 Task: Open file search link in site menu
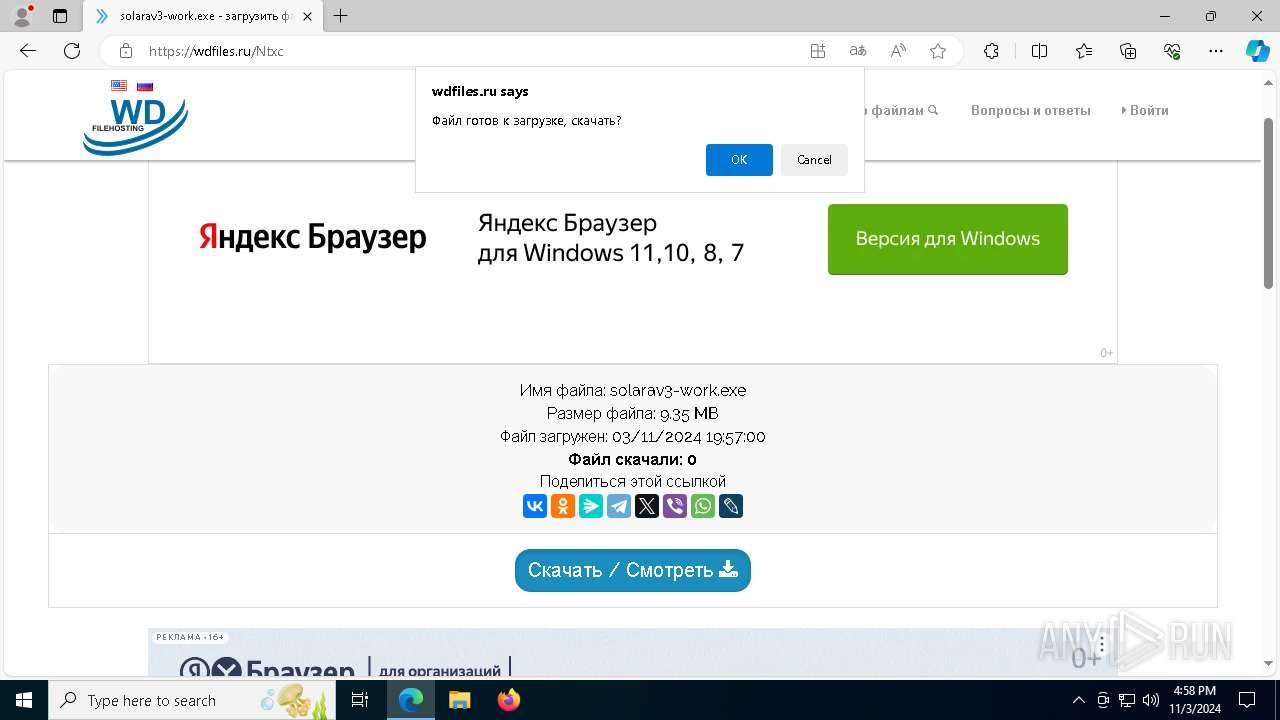coord(902,110)
